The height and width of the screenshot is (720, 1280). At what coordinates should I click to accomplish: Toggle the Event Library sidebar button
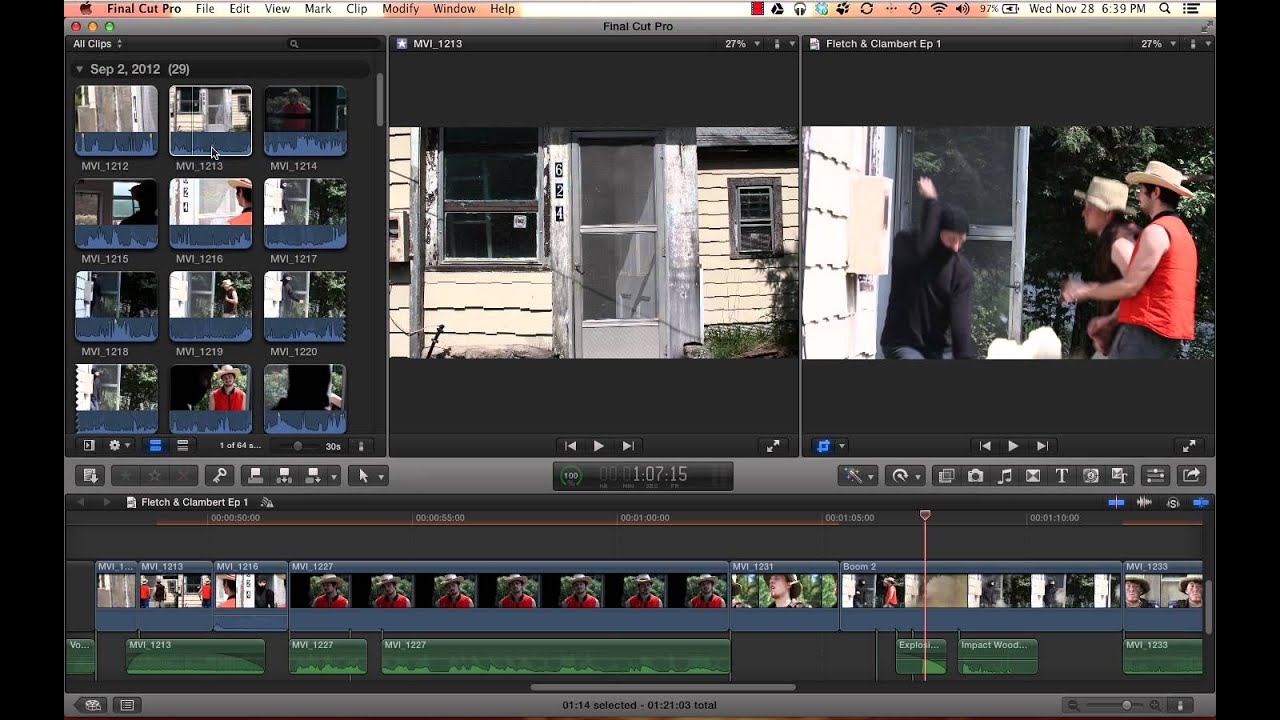(x=88, y=446)
